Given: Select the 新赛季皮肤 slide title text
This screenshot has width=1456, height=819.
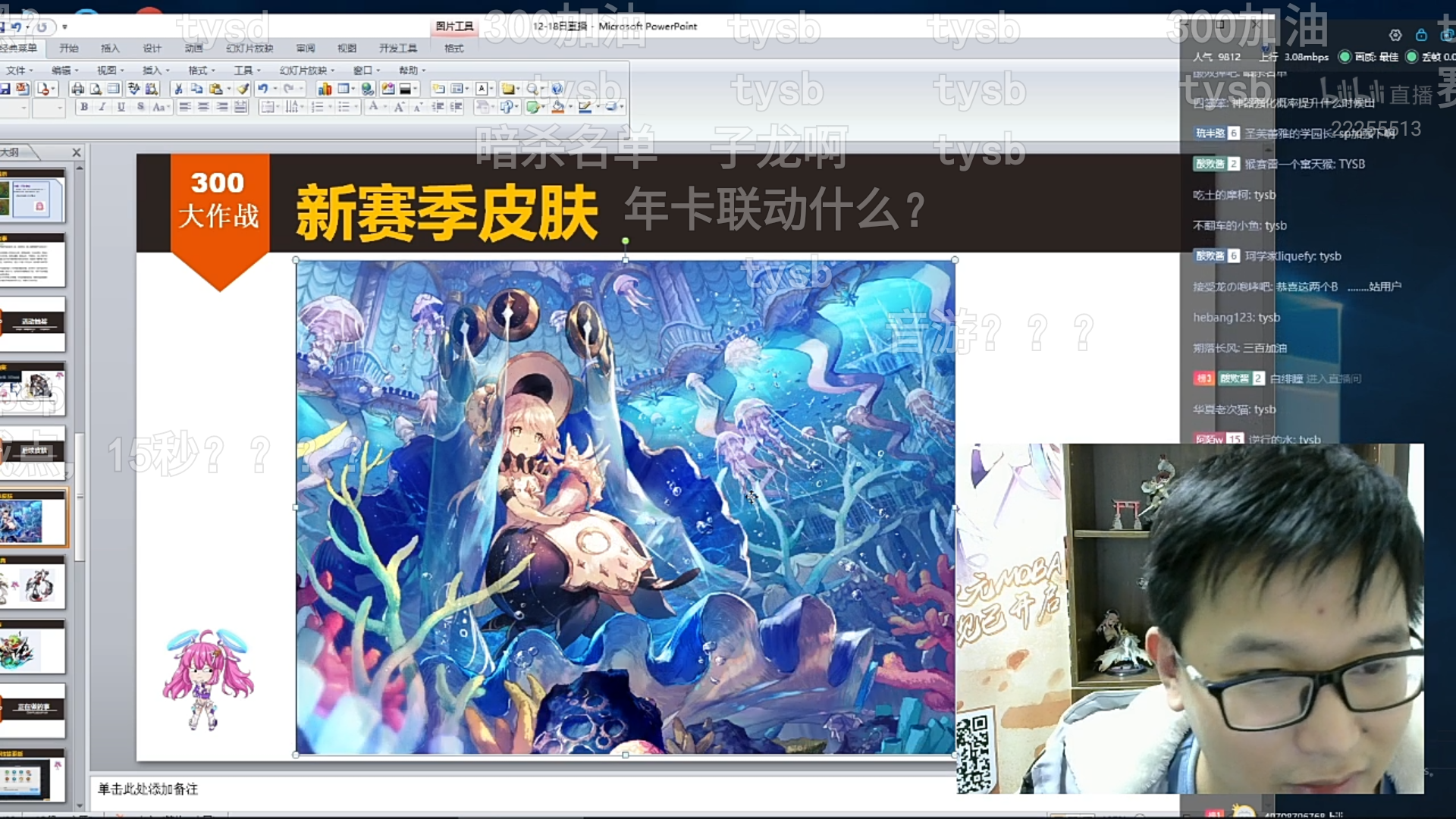Looking at the screenshot, I should [x=447, y=212].
